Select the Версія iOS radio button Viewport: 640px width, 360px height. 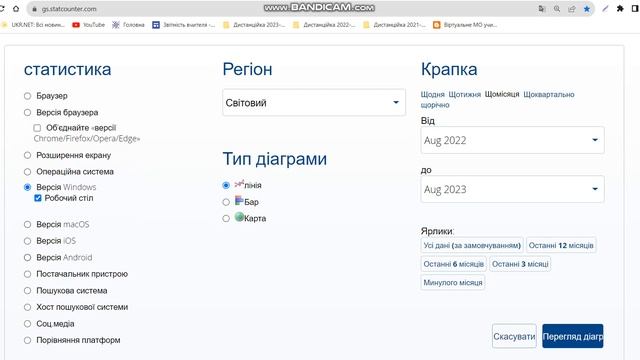coord(27,241)
